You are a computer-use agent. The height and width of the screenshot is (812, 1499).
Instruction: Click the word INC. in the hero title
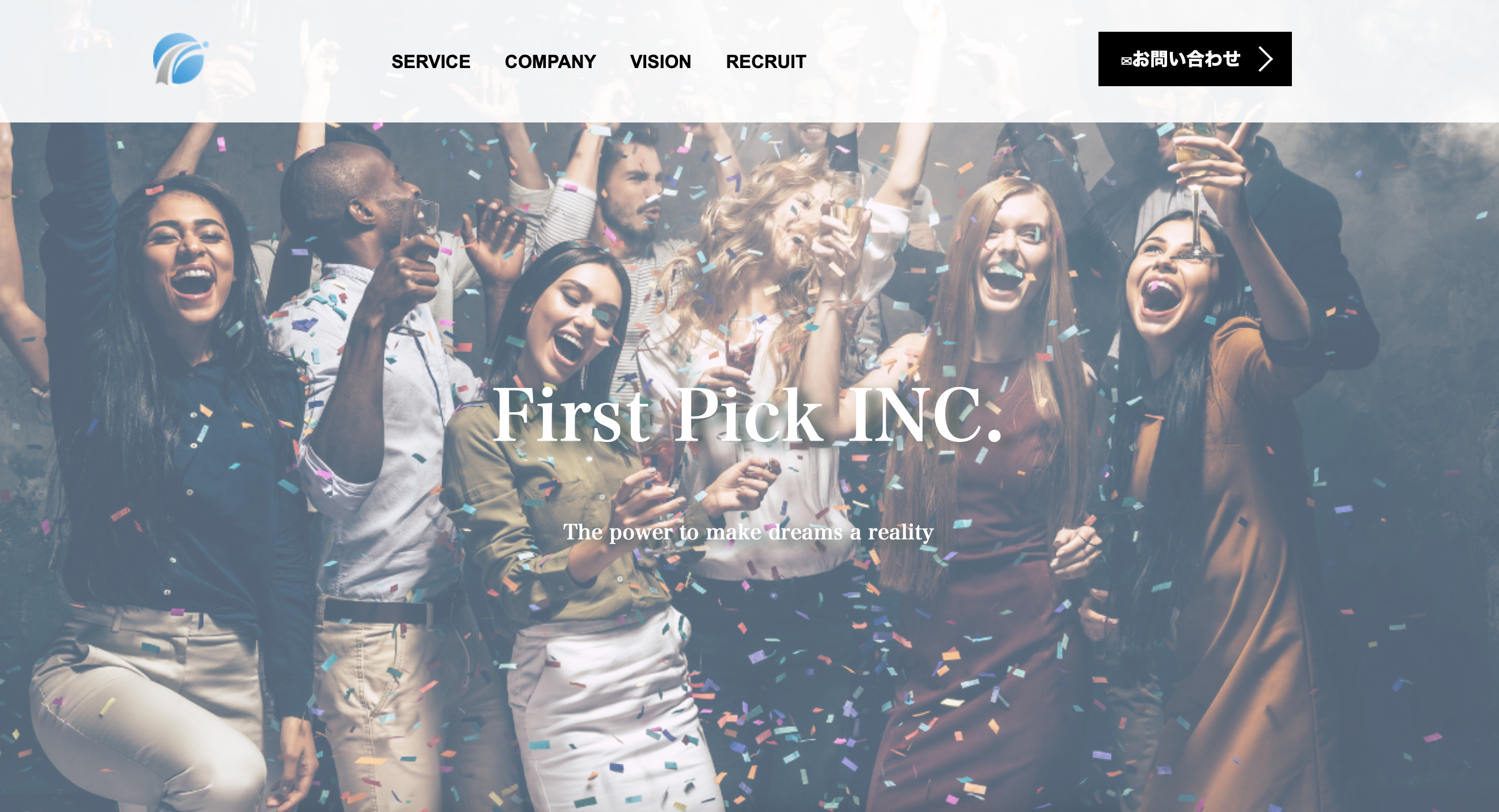pos(925,414)
